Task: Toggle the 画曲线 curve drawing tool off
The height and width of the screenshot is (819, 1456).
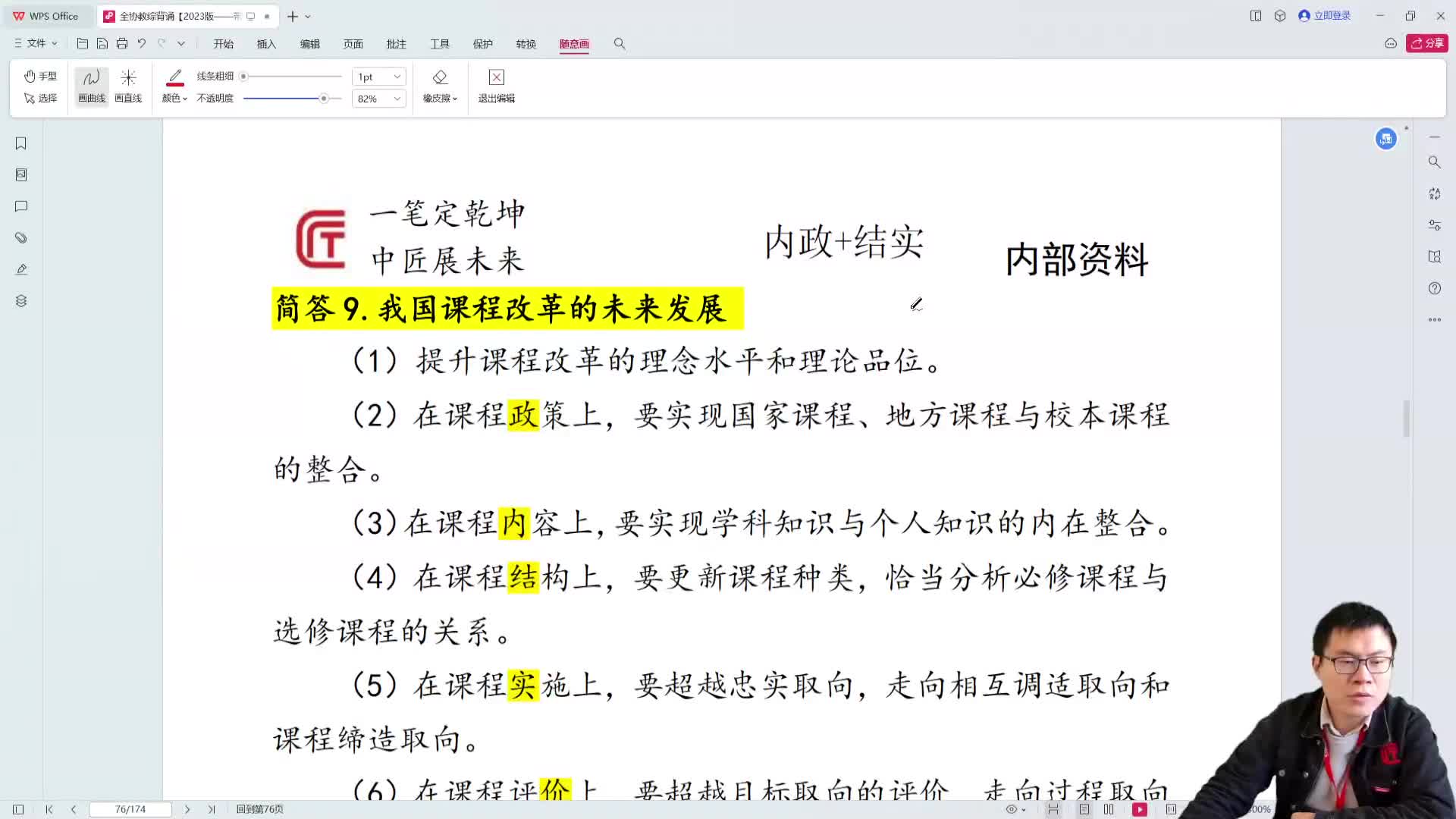Action: coord(90,85)
